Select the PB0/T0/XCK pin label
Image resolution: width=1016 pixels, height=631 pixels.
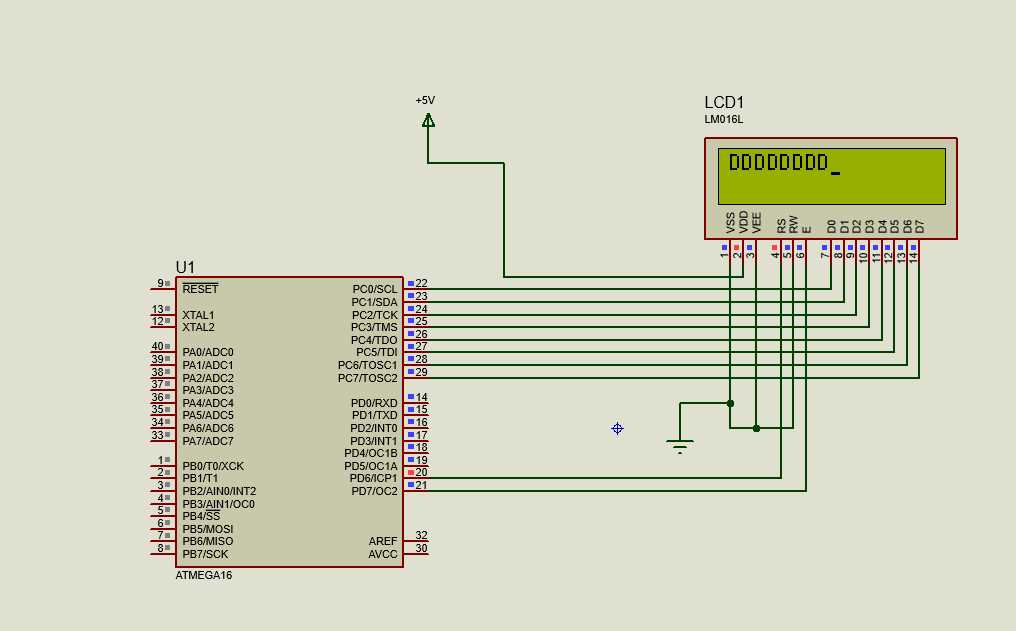pos(213,466)
